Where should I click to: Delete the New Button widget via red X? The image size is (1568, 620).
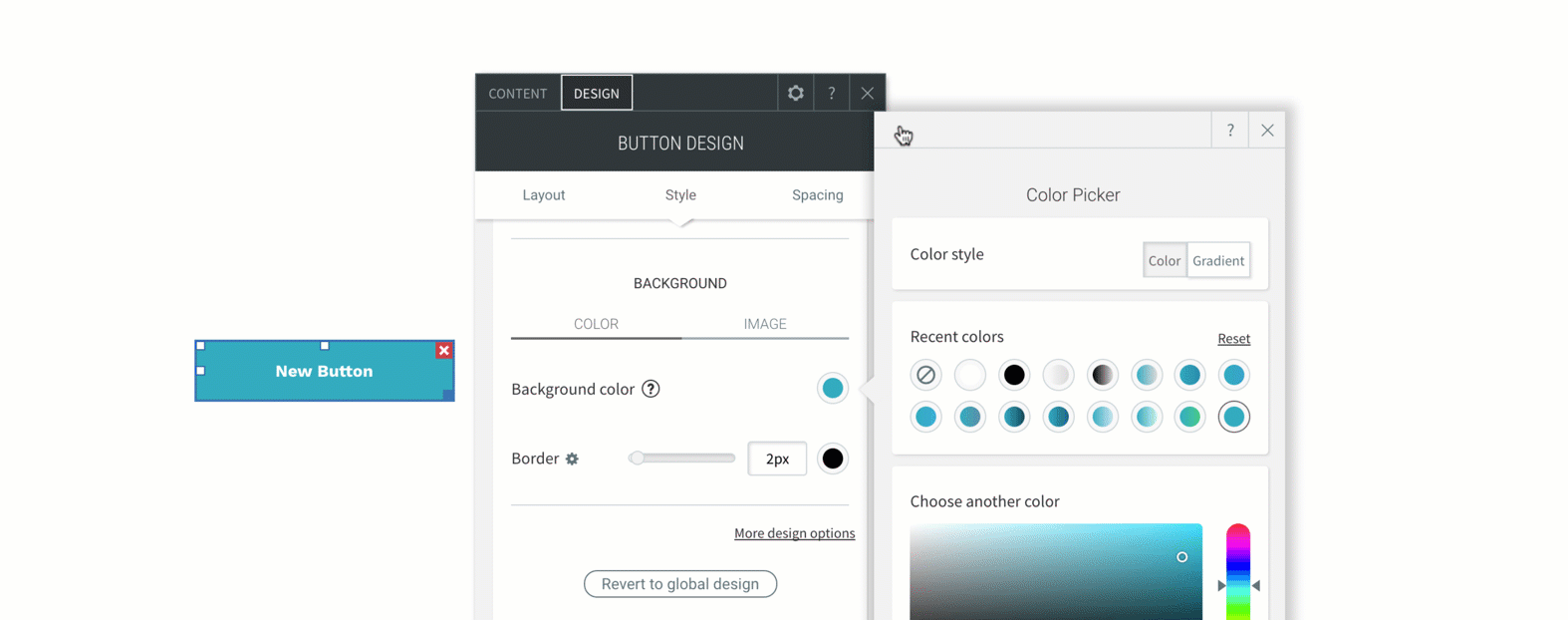(444, 350)
